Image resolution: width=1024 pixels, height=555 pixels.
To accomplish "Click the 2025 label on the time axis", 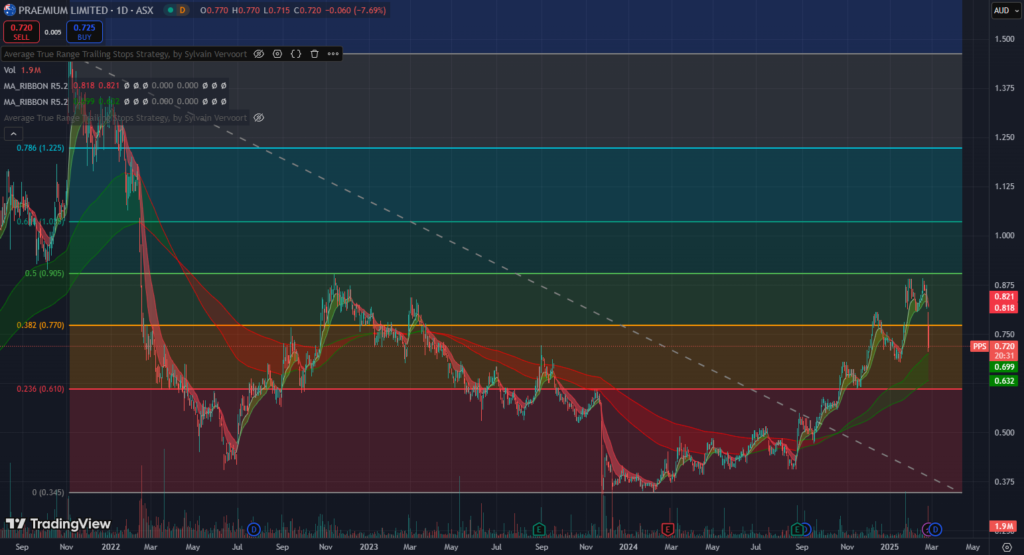I will coord(889,547).
